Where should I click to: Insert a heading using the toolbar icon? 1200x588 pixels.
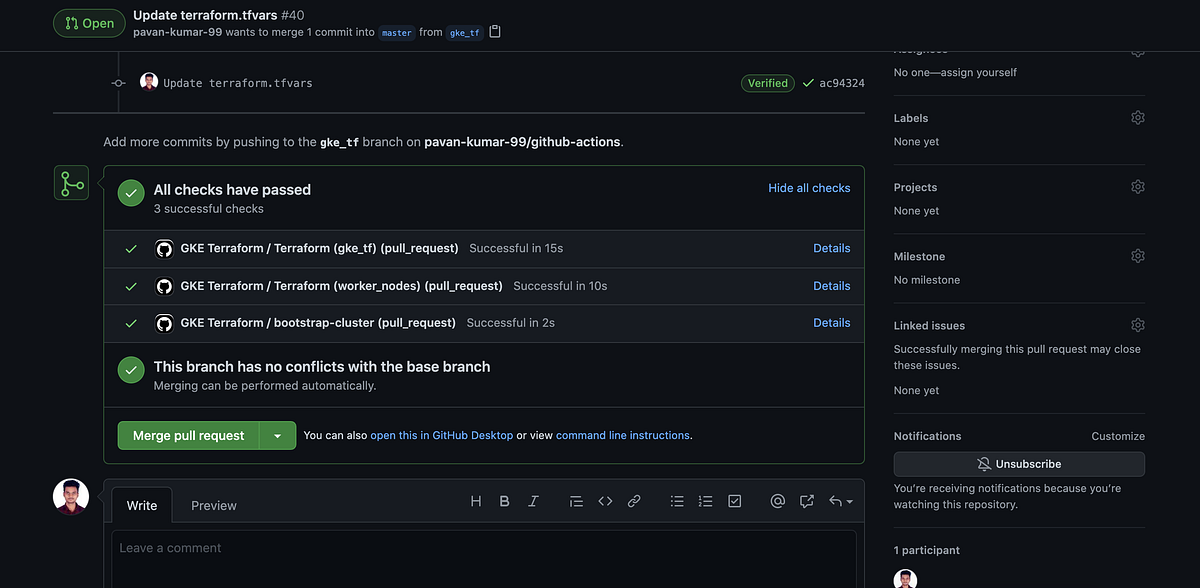pyautogui.click(x=476, y=501)
